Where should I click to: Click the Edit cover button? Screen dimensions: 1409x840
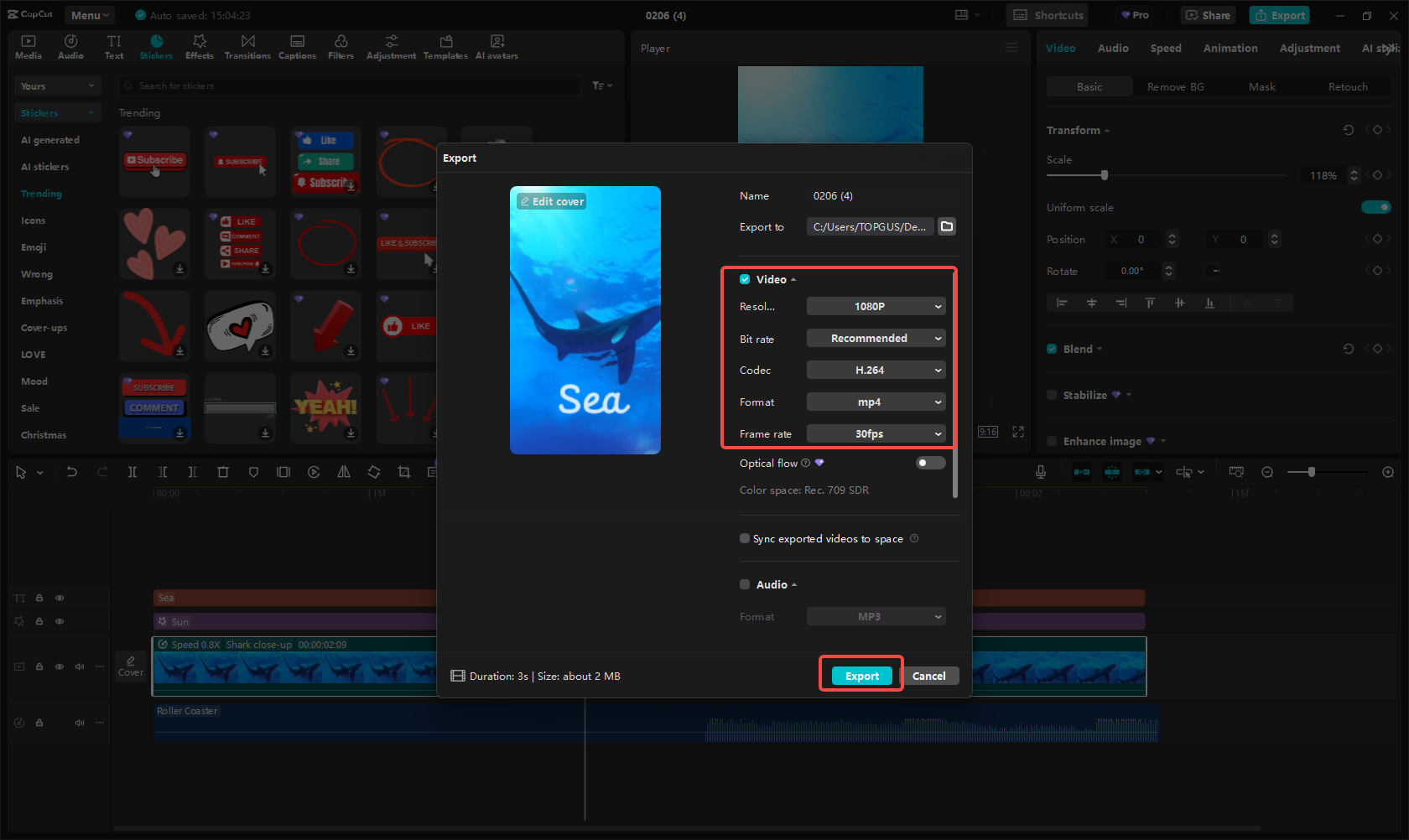coord(551,200)
